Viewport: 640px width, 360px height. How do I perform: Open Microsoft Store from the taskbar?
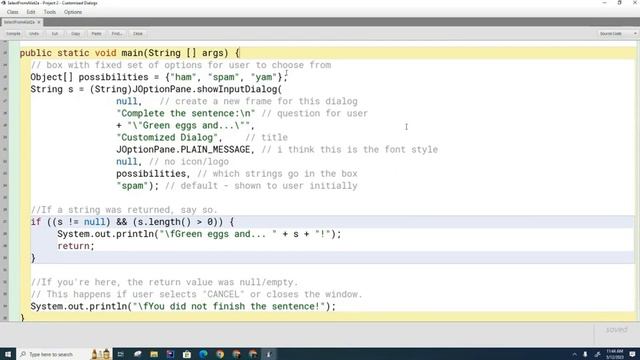187,354
